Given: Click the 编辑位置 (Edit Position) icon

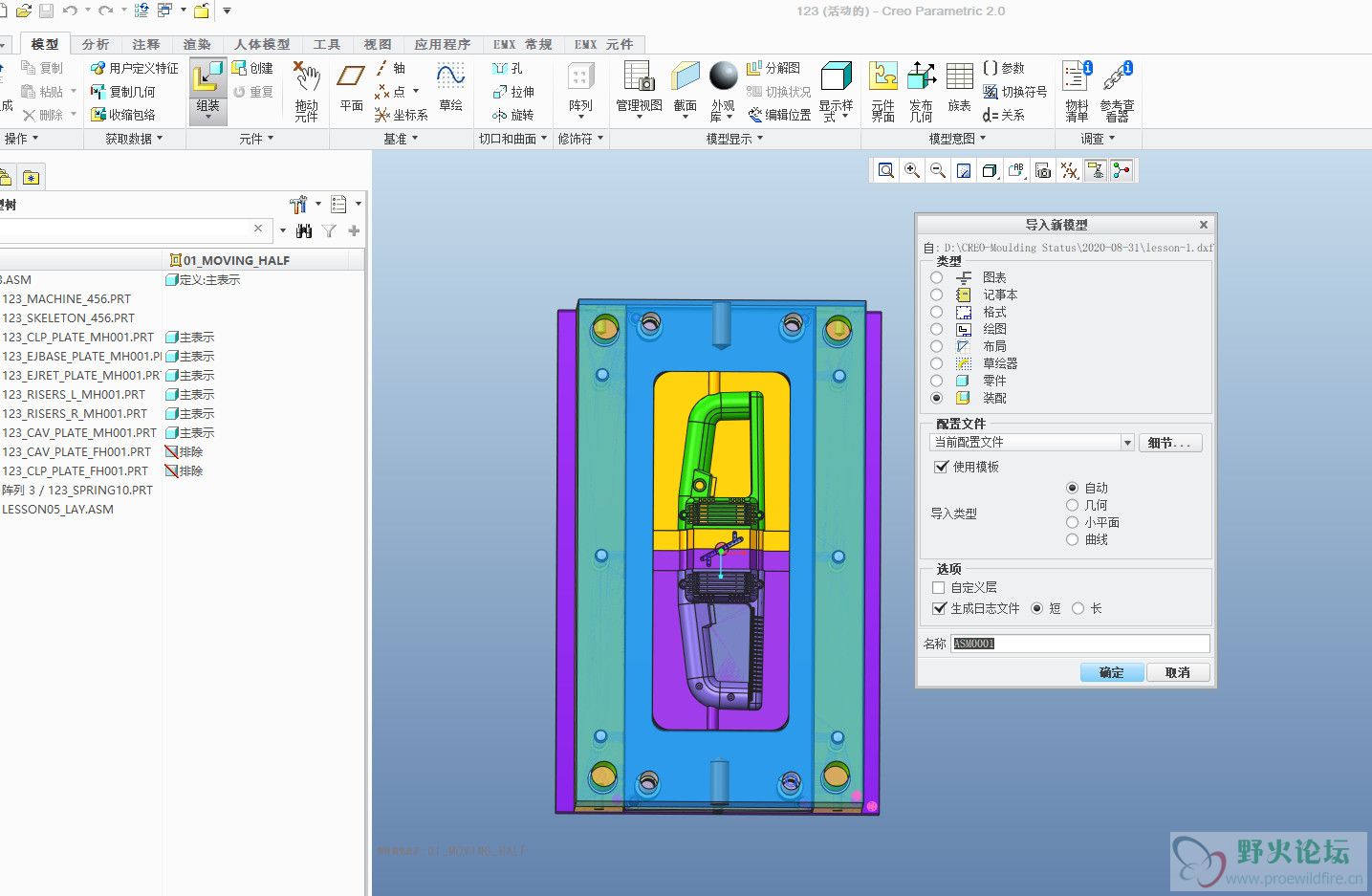Looking at the screenshot, I should click(x=779, y=115).
